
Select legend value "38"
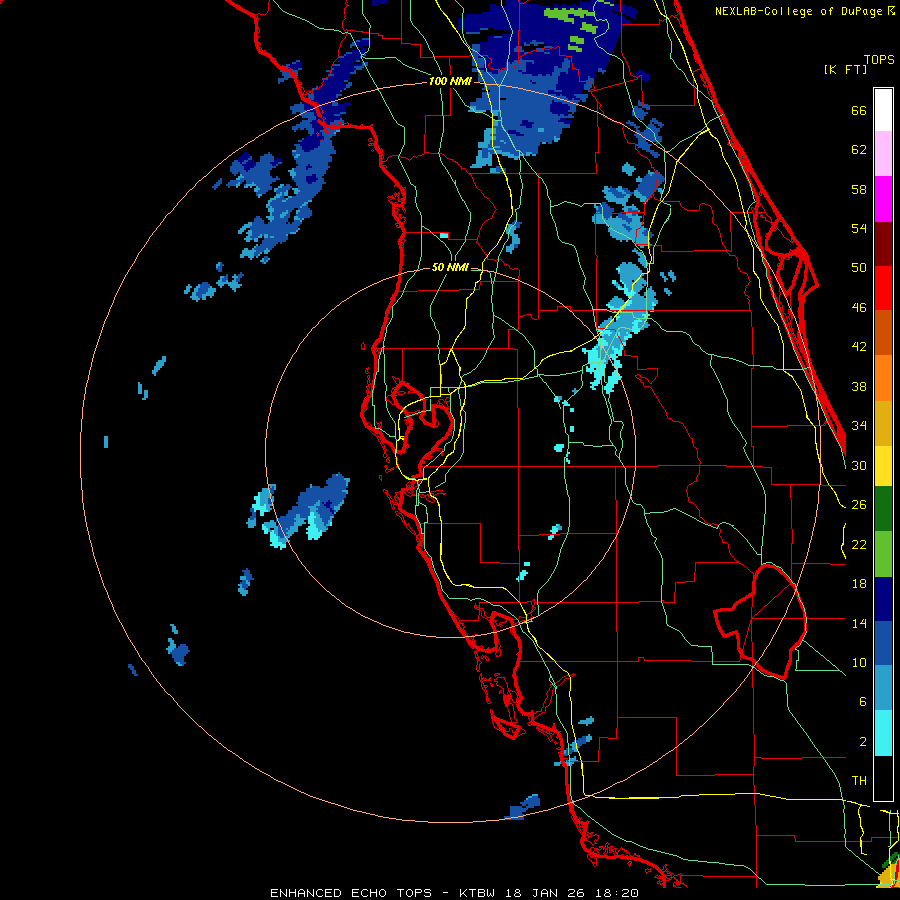coord(859,386)
